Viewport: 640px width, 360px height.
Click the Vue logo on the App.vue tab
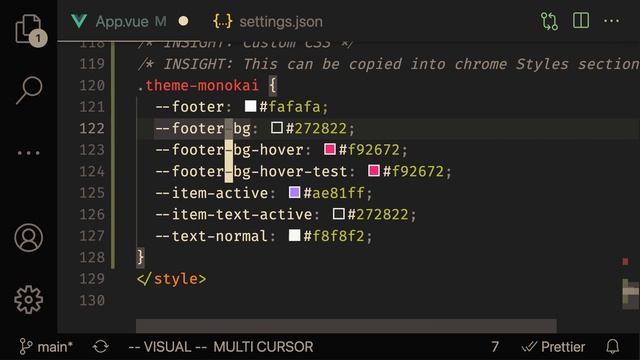click(78, 21)
